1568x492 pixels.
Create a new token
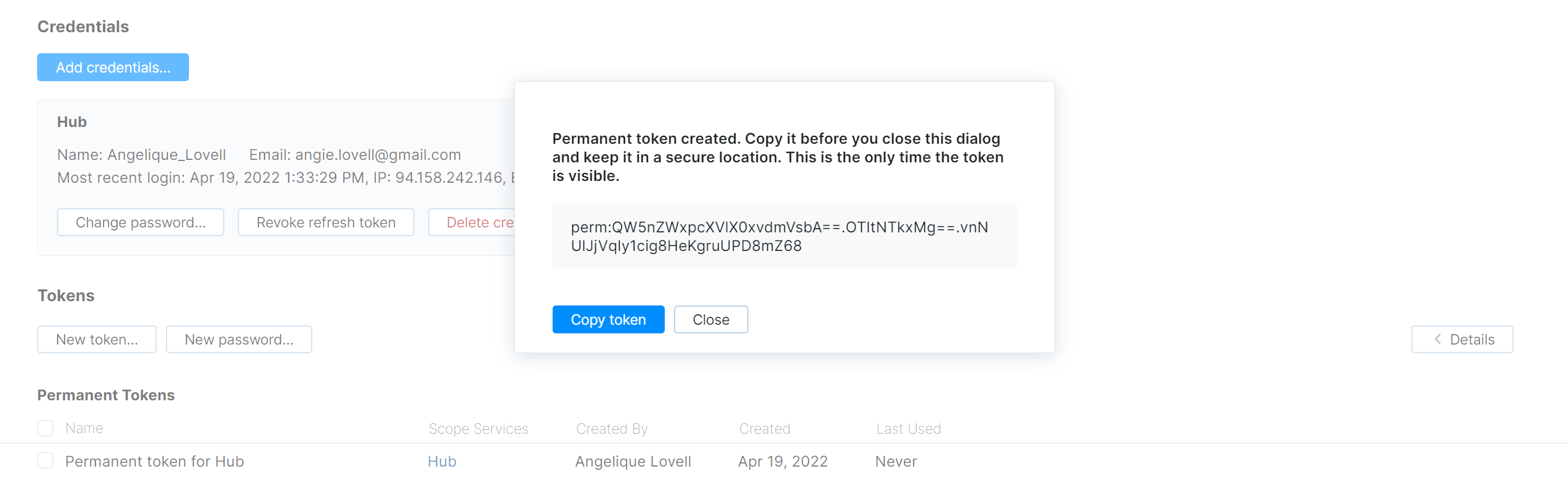[x=97, y=340]
